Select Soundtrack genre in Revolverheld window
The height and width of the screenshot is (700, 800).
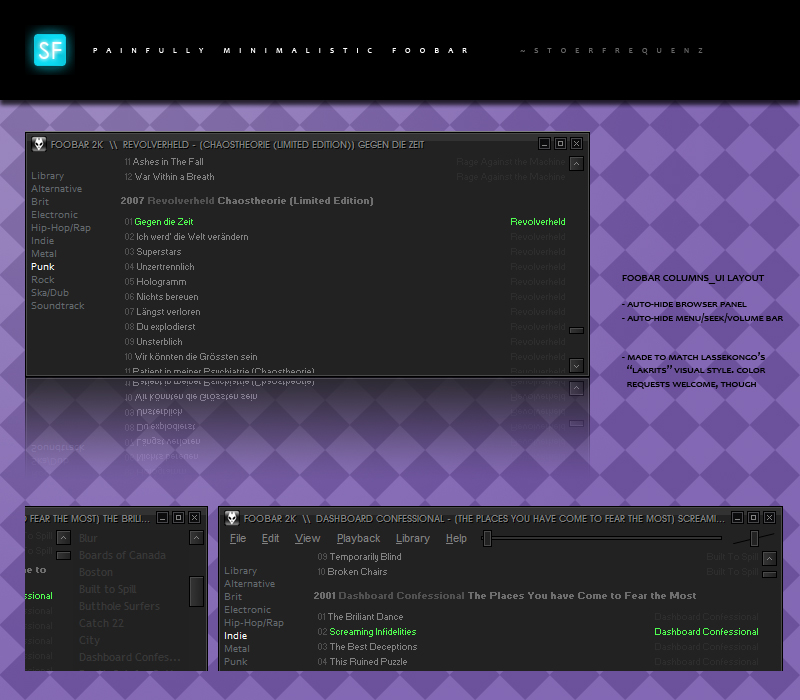coord(58,306)
